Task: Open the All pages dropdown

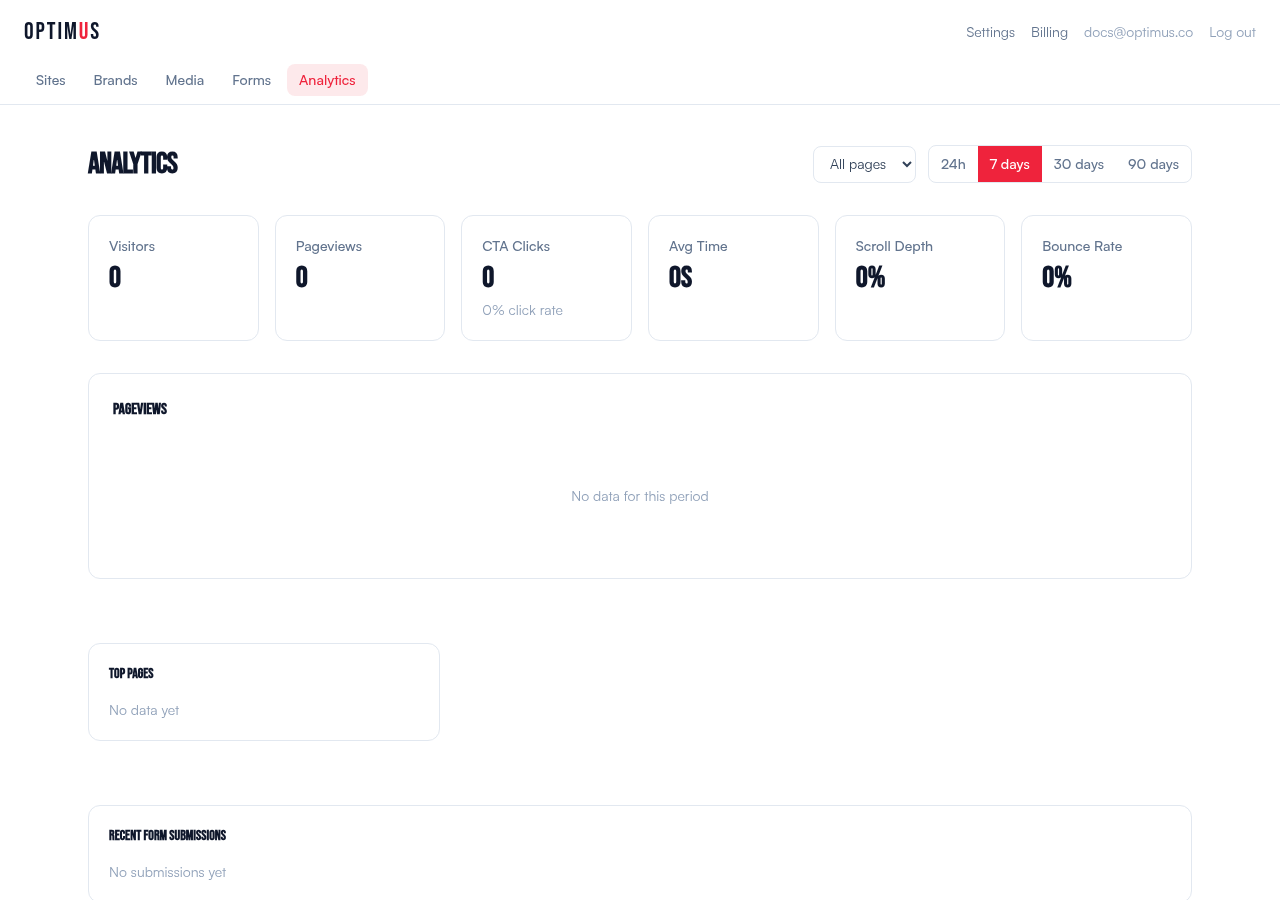Action: coord(864,163)
